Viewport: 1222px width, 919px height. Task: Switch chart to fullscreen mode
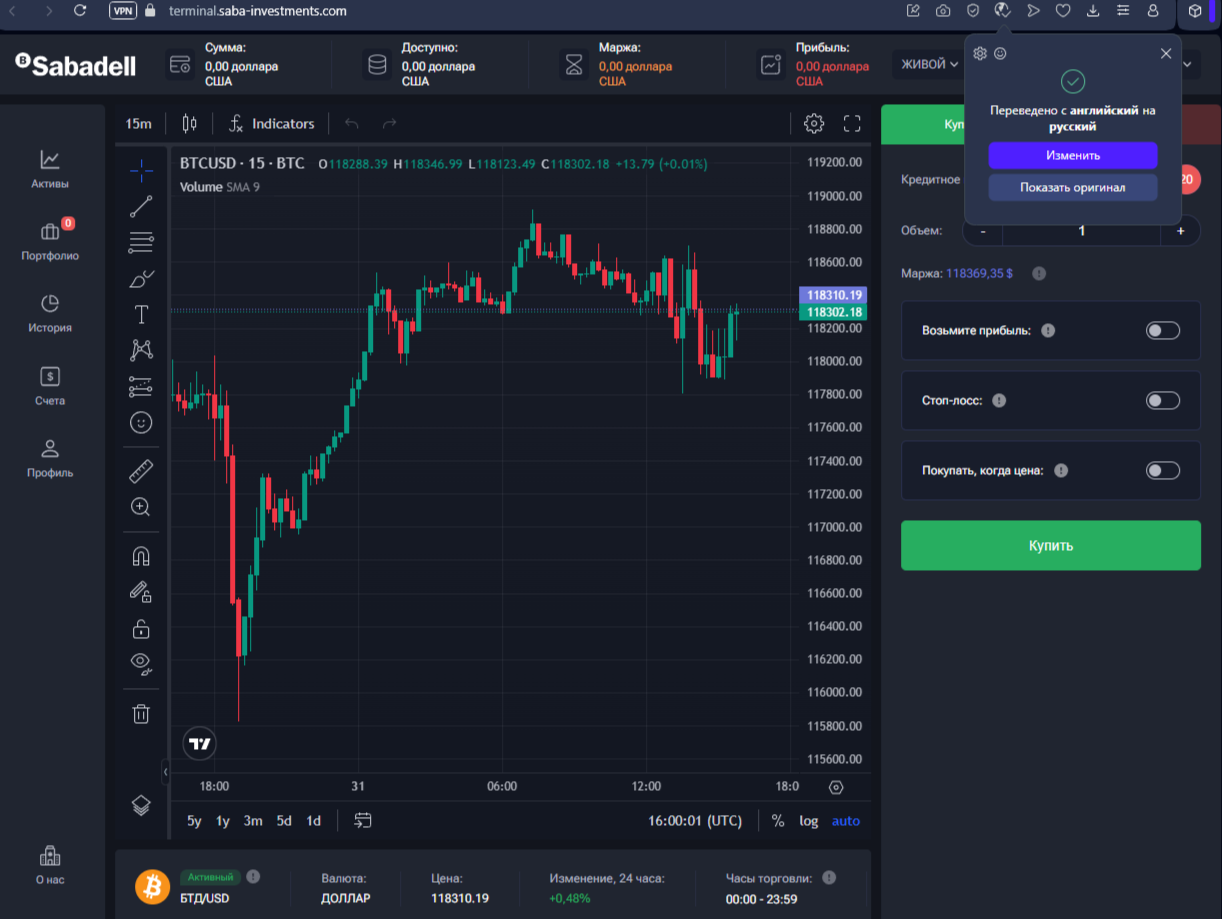852,124
